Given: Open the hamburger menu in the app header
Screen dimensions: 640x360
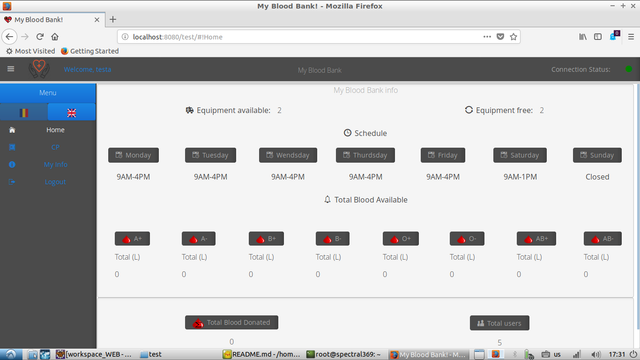Looking at the screenshot, I should point(11,69).
